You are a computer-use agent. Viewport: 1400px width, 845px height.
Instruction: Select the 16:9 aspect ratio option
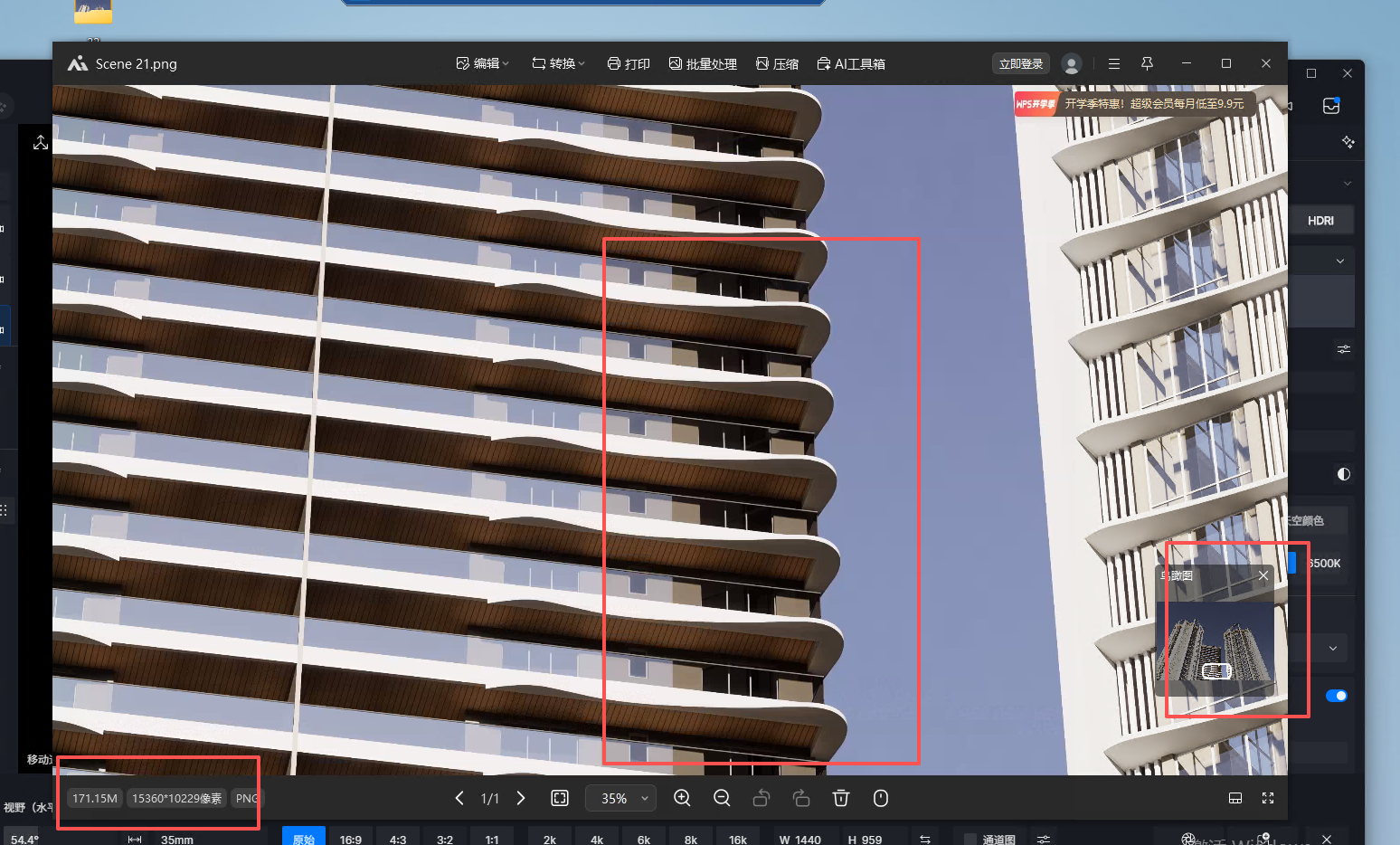(x=351, y=839)
